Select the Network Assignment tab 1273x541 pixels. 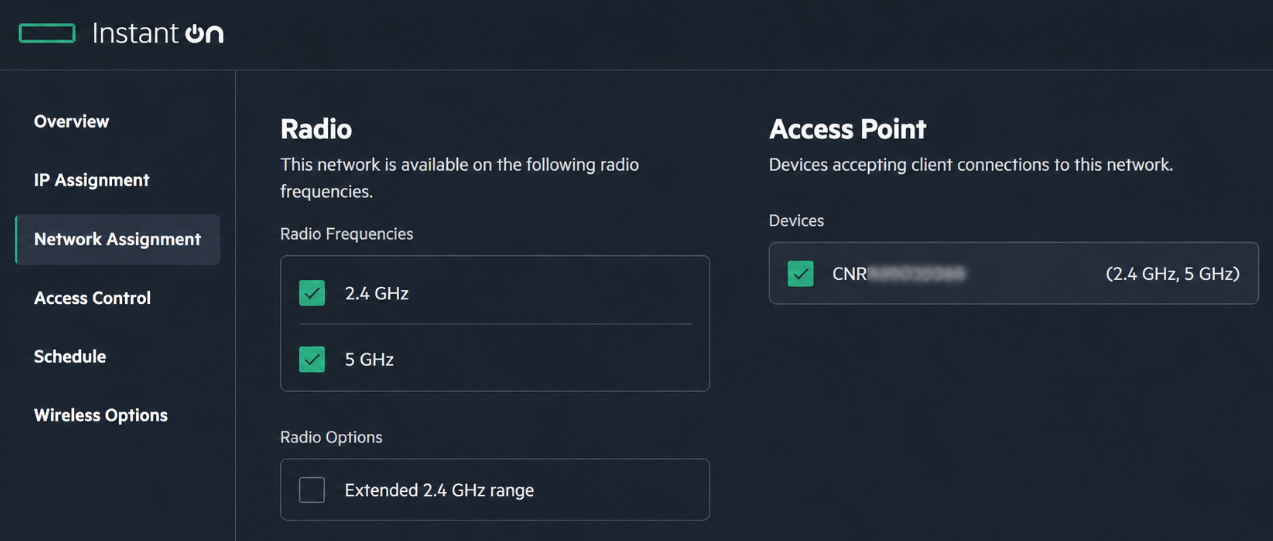117,239
